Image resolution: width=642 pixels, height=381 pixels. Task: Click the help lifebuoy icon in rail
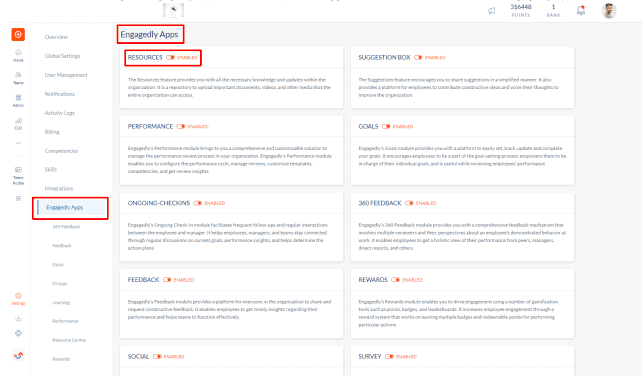[18, 333]
